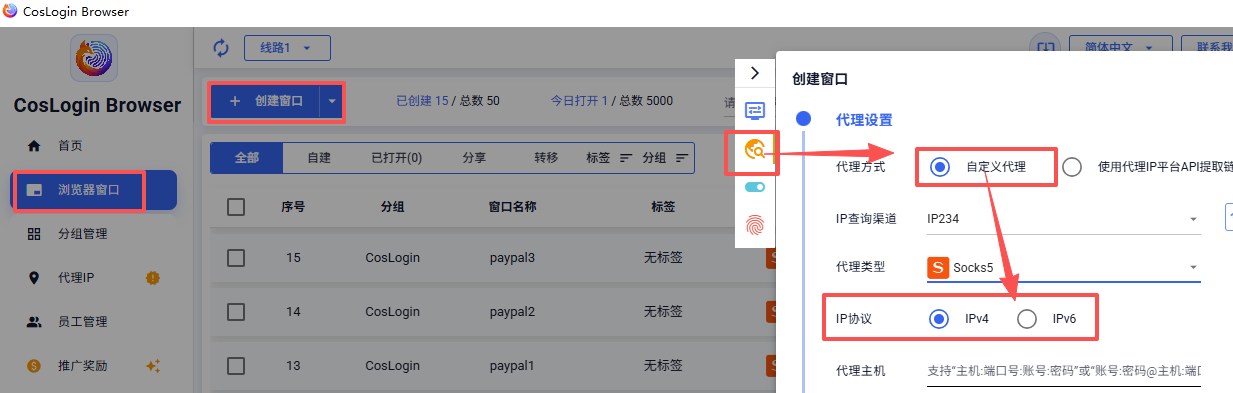Select 自定义代理 radio option
Image resolution: width=1233 pixels, height=393 pixels.
939,167
